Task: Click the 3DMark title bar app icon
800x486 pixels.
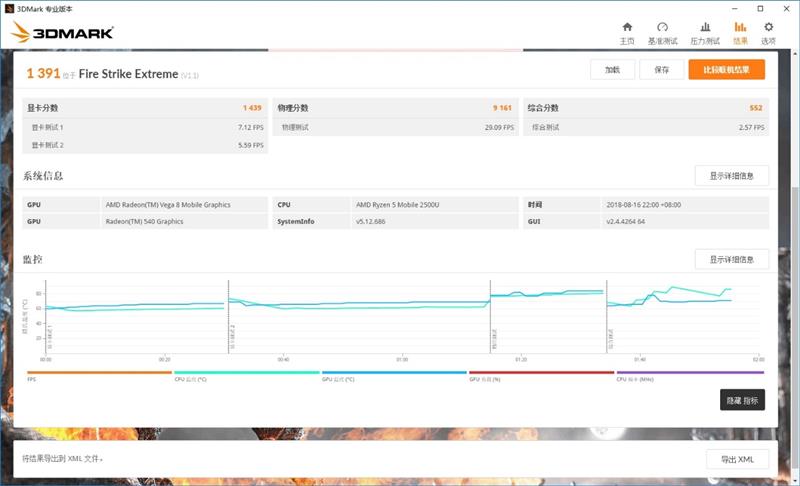Action: (x=10, y=7)
